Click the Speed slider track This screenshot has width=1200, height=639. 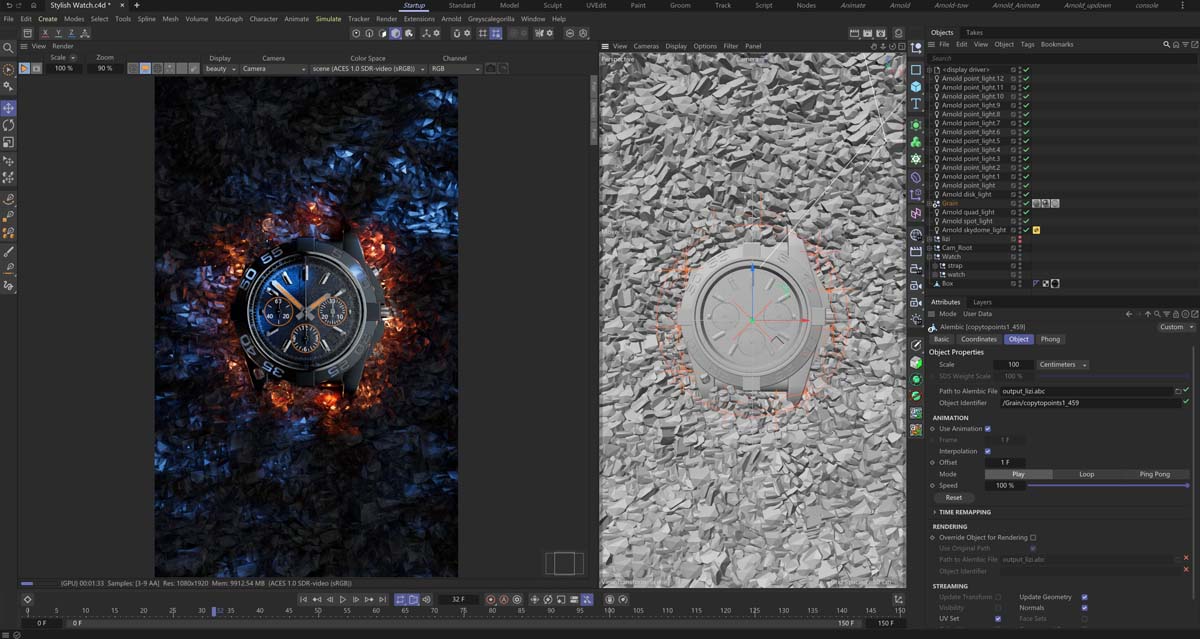[x=1100, y=485]
